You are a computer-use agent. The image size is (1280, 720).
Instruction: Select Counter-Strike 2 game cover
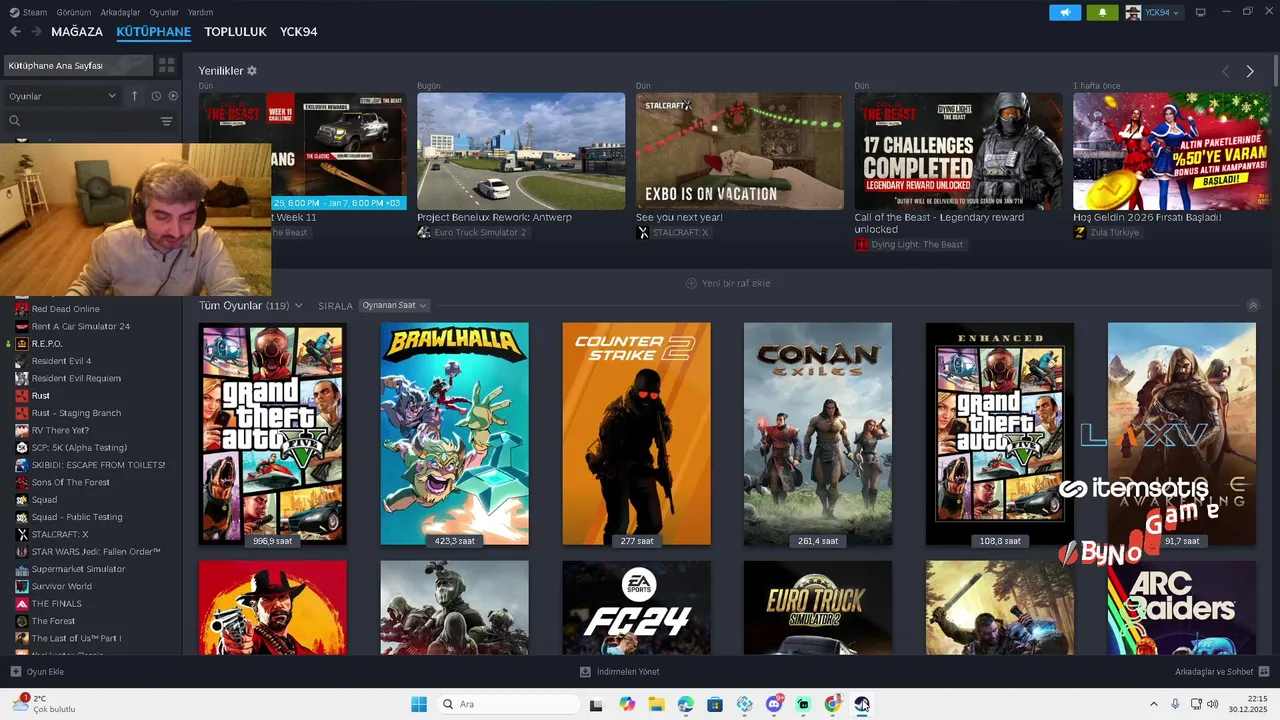[636, 434]
